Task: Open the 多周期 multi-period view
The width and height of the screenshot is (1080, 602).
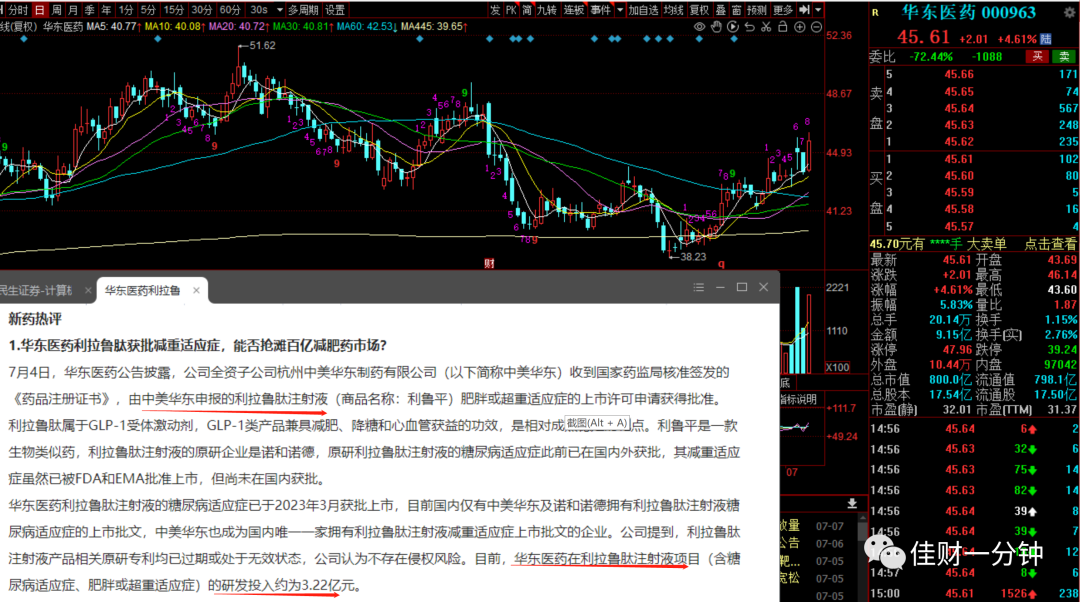Action: (303, 10)
